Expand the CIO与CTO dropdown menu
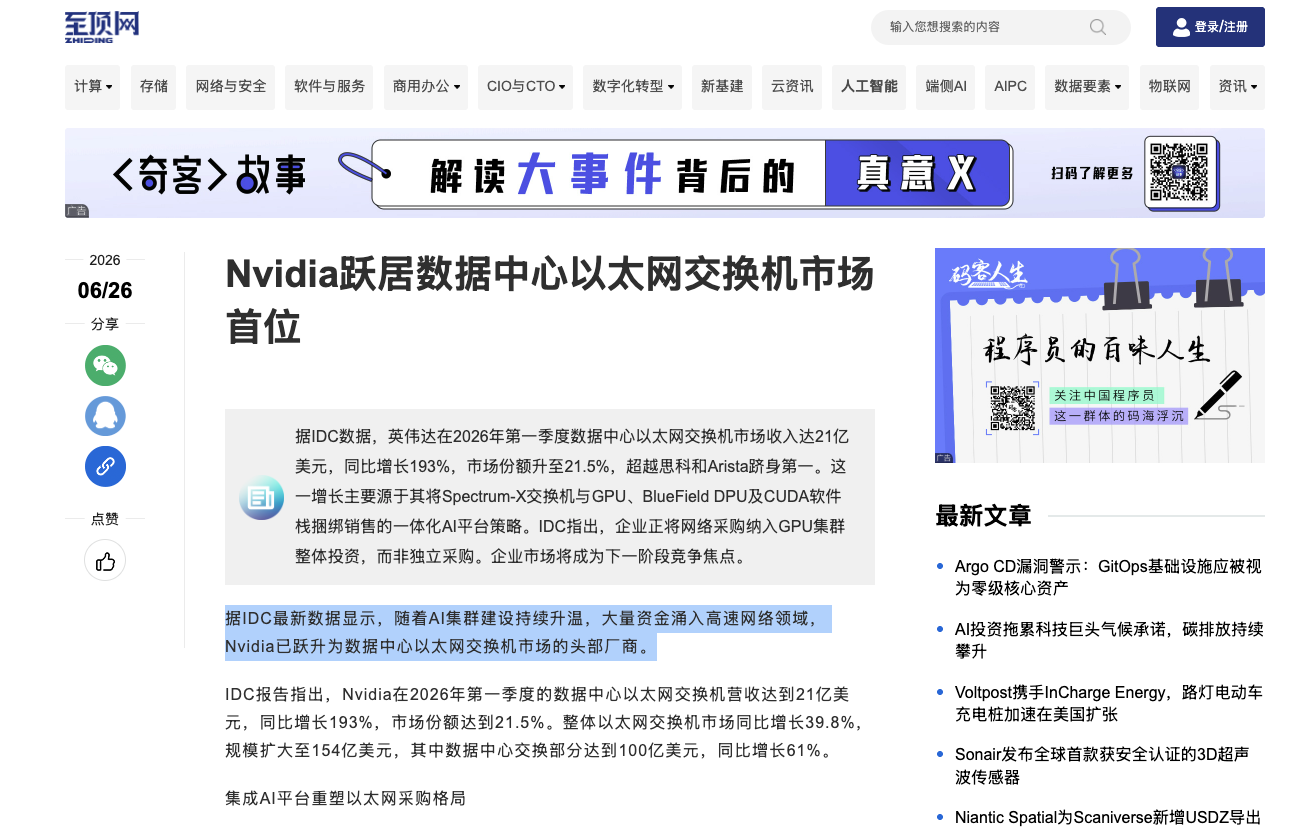The image size is (1289, 828). point(526,87)
